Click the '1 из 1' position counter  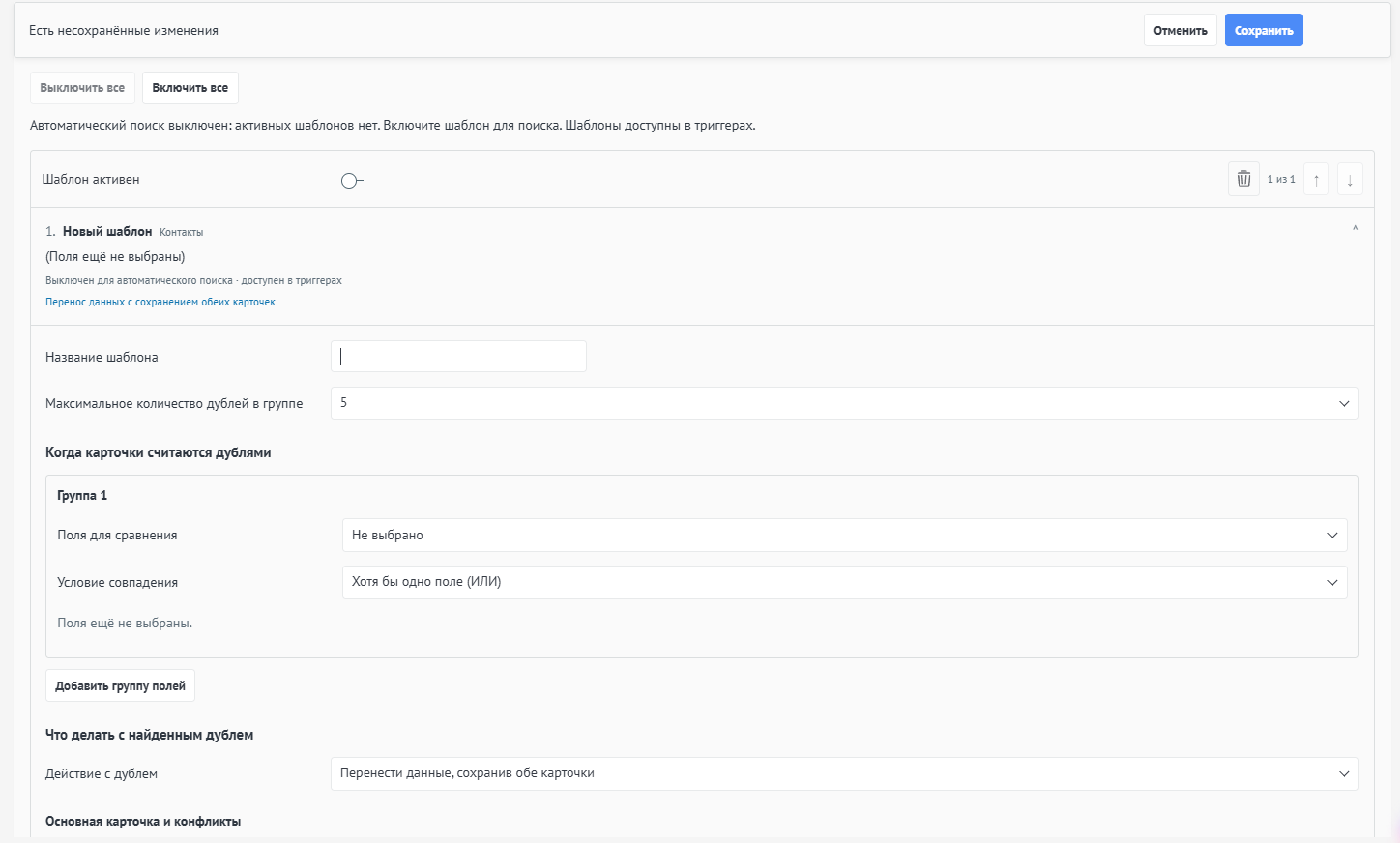[x=1281, y=179]
